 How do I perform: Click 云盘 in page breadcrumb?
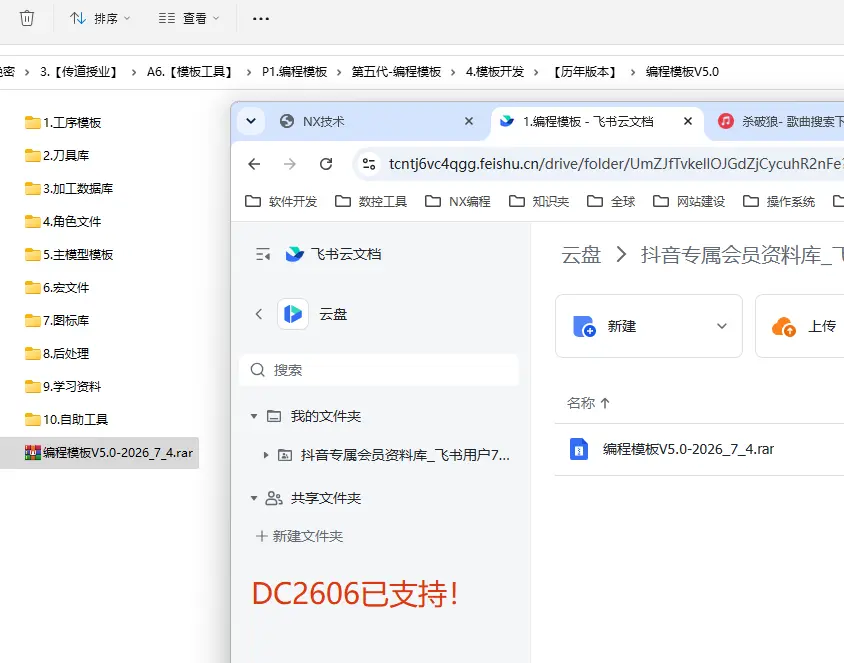(581, 255)
